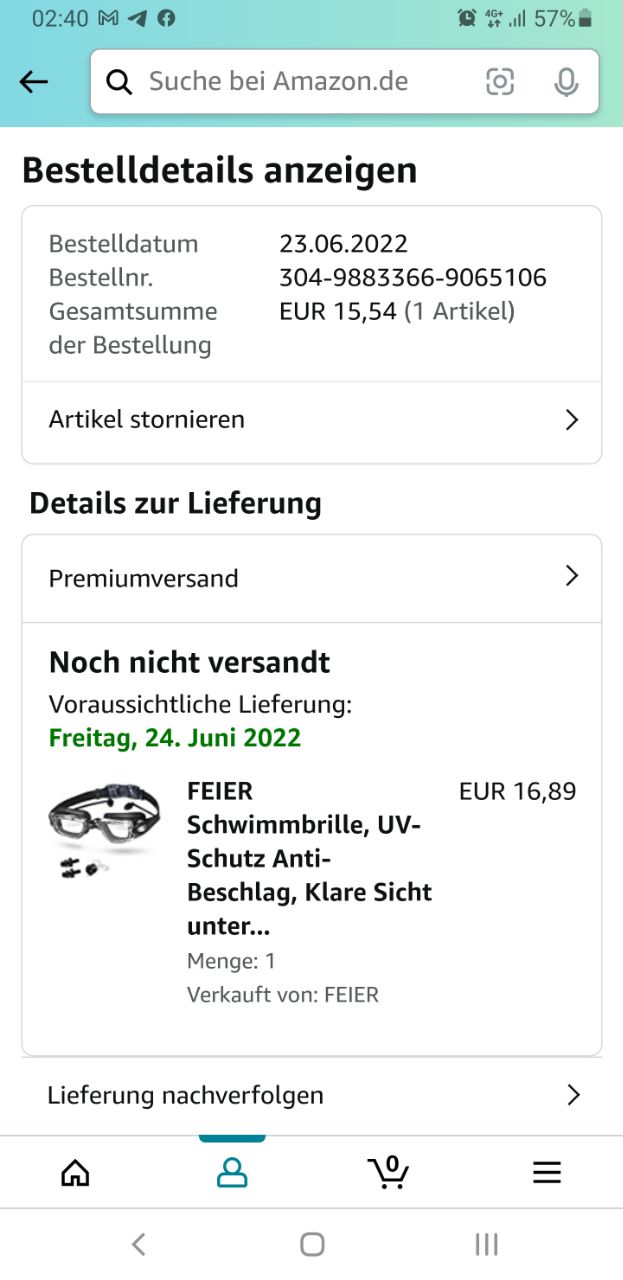This screenshot has height=1280, width=623.
Task: Open Lieferung nachverfolgen tracking
Action: coord(312,1095)
